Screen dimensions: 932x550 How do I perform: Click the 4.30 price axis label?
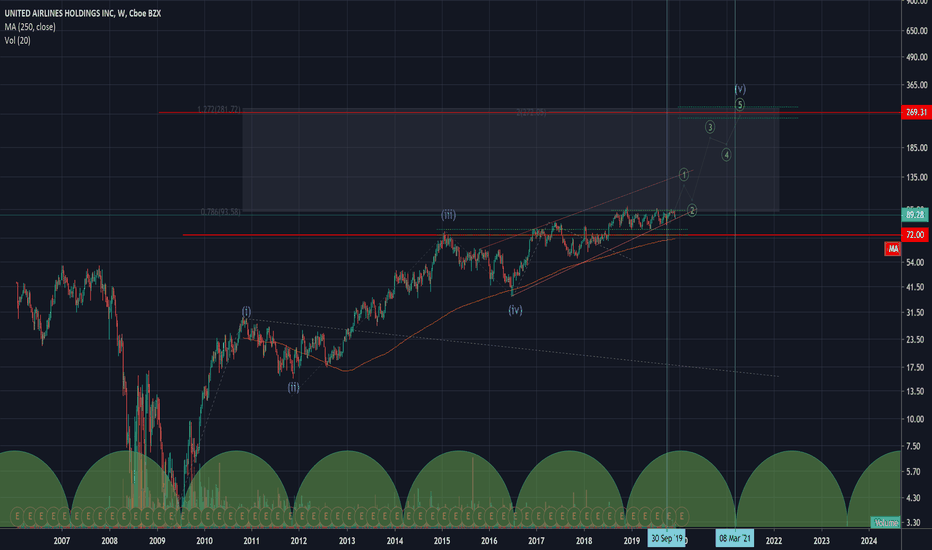click(914, 498)
